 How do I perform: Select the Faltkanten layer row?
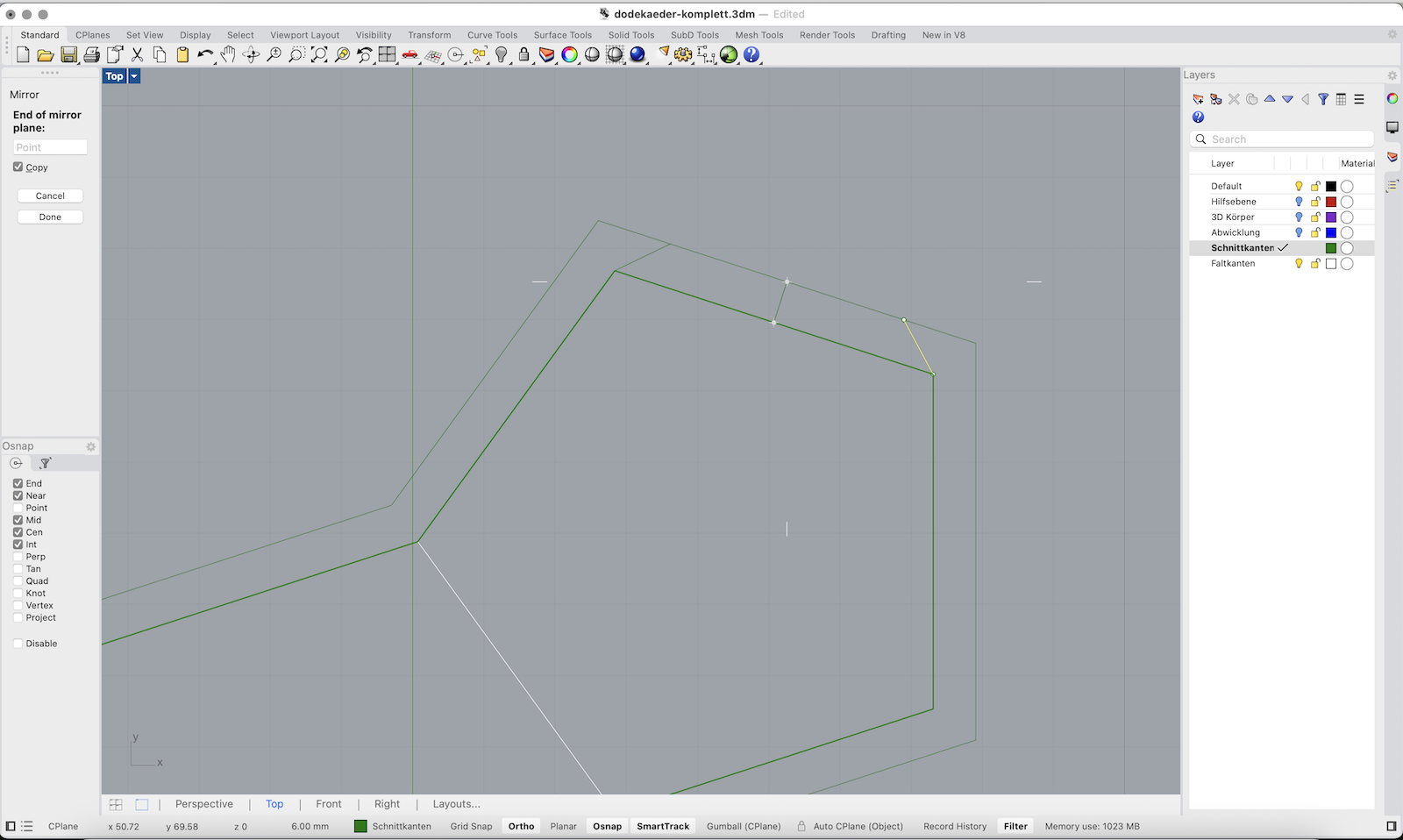click(x=1281, y=264)
